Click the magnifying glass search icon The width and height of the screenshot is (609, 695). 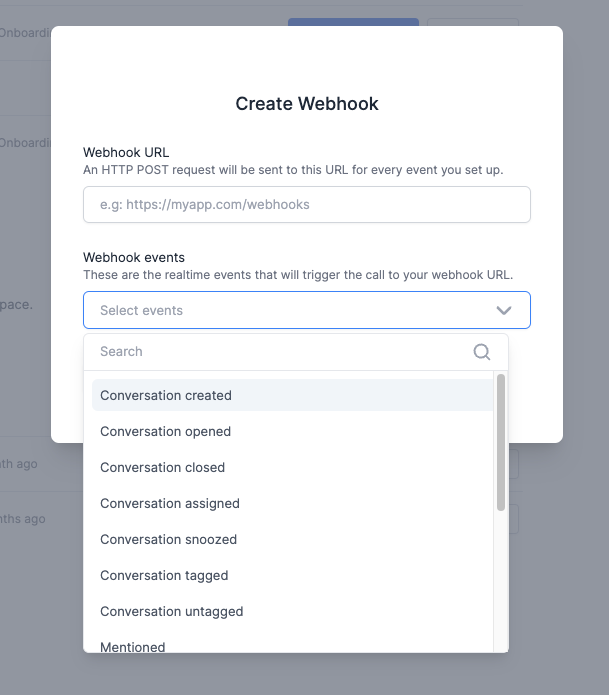(481, 352)
